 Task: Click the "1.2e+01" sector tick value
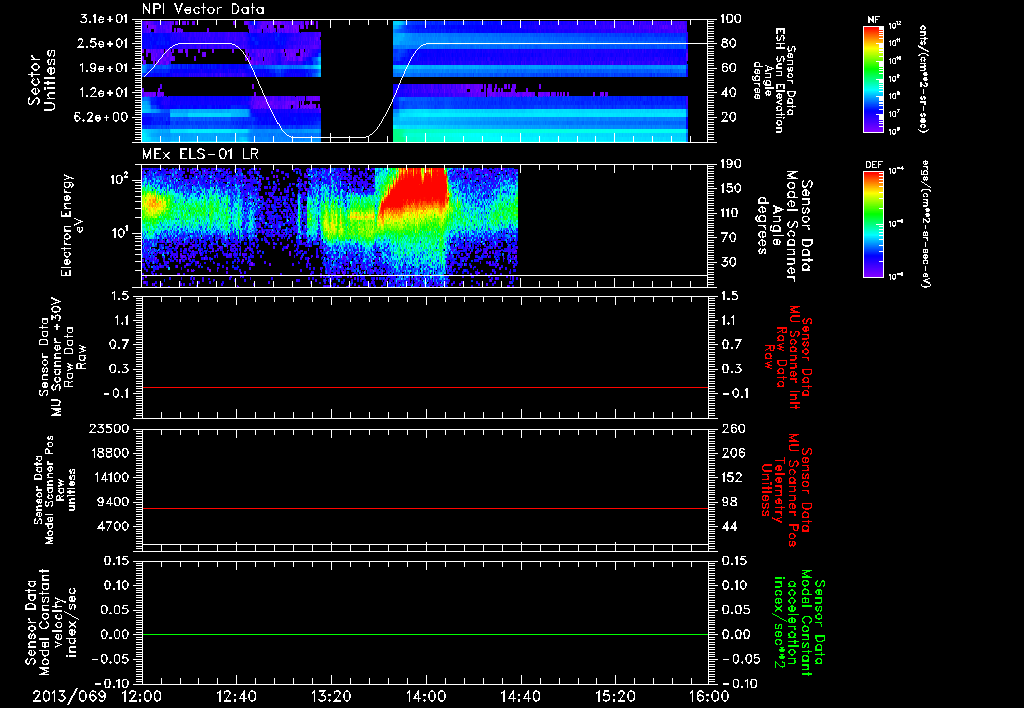point(105,93)
